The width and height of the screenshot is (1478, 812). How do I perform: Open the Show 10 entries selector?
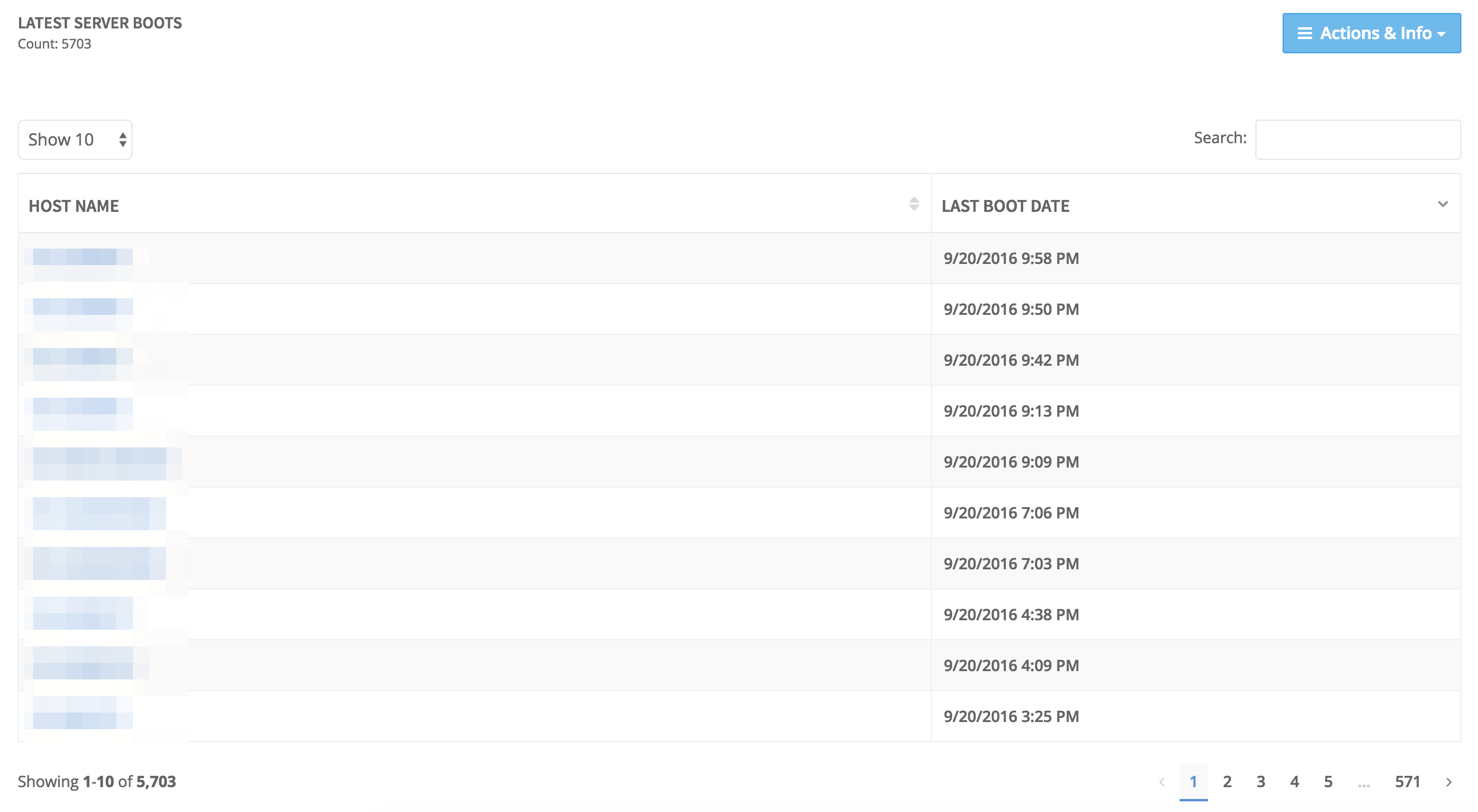[75, 140]
